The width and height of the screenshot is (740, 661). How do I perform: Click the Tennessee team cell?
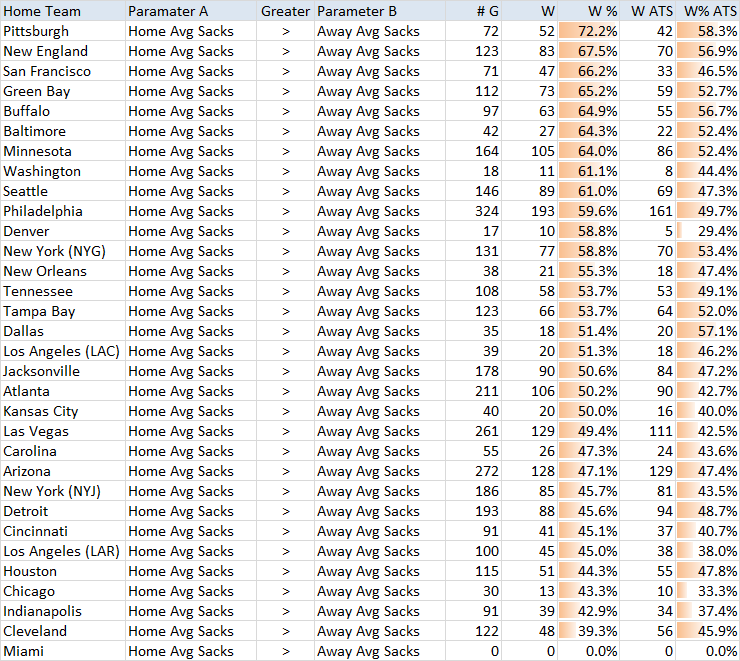(x=63, y=291)
